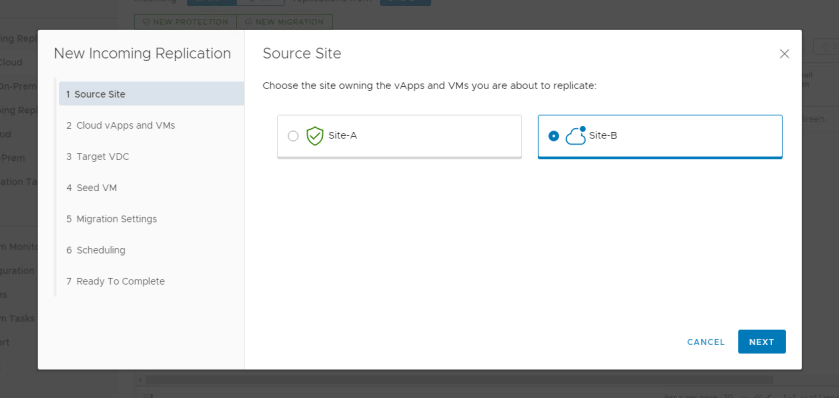Click the horizontal scrollbar behind the dialog
Screen dimensions: 839x398
(x=459, y=379)
